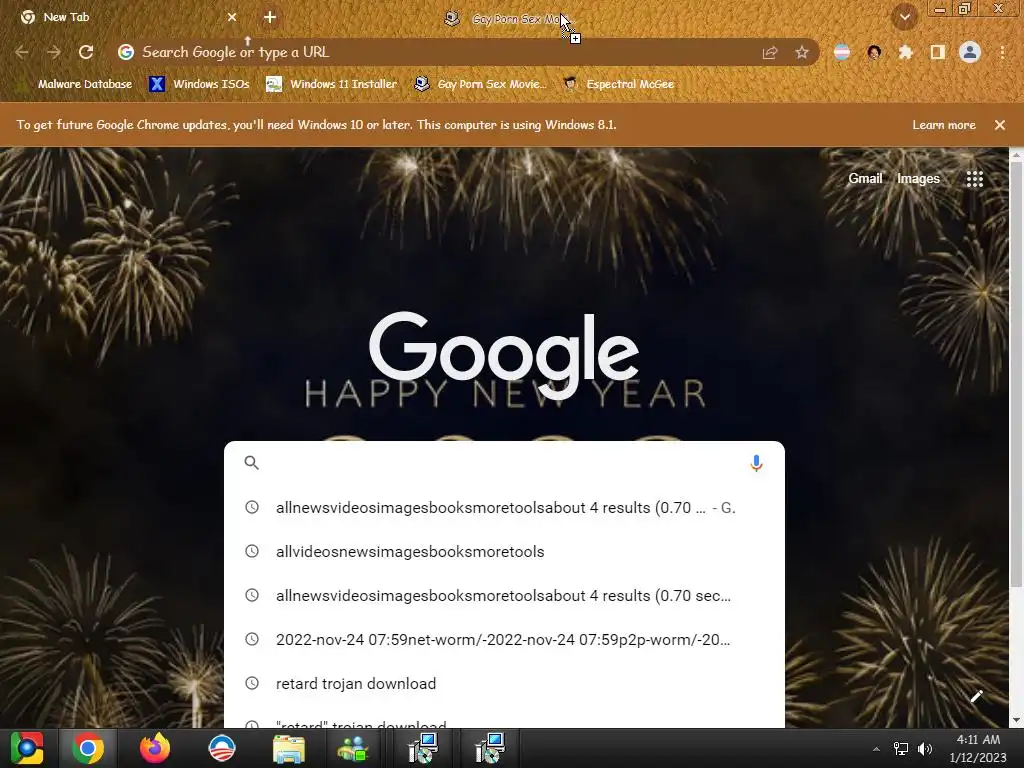Reload the current page

(86, 52)
